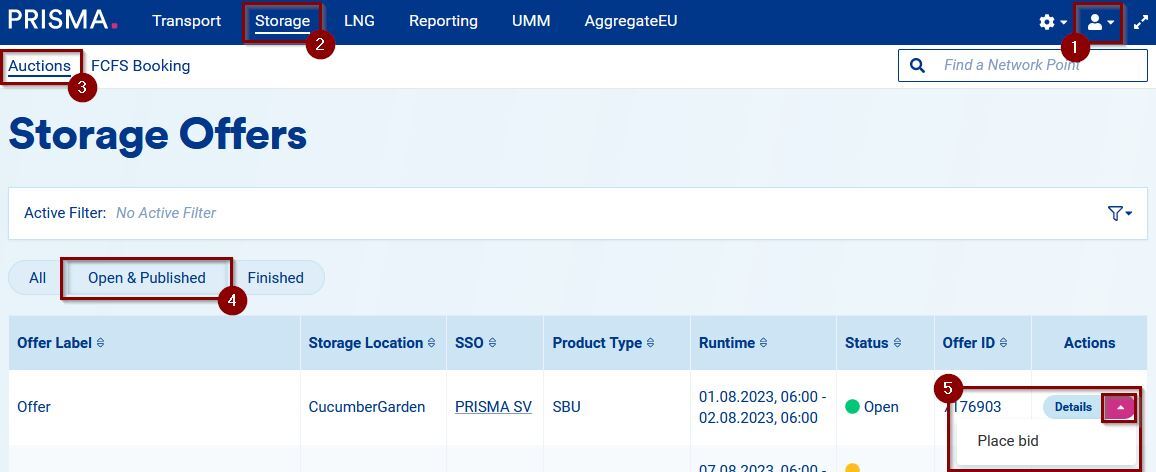Open the filter funnel dropdown
The image size is (1156, 472).
pyautogui.click(x=1119, y=213)
